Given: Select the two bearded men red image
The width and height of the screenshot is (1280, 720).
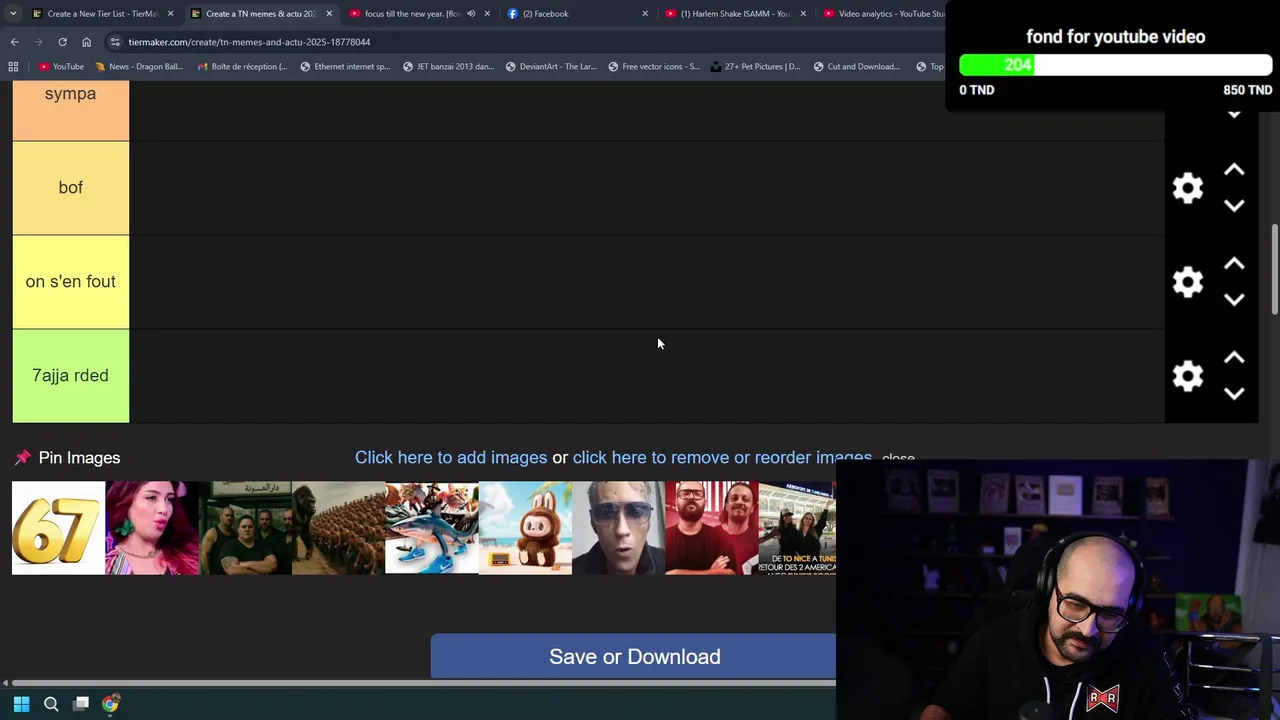Looking at the screenshot, I should (712, 528).
